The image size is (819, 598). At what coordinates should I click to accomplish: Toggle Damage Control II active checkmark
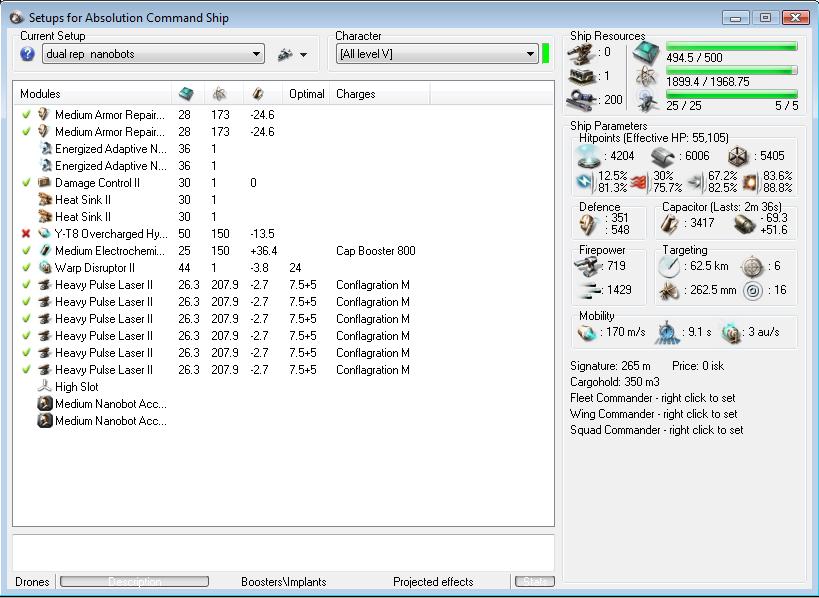[x=26, y=183]
